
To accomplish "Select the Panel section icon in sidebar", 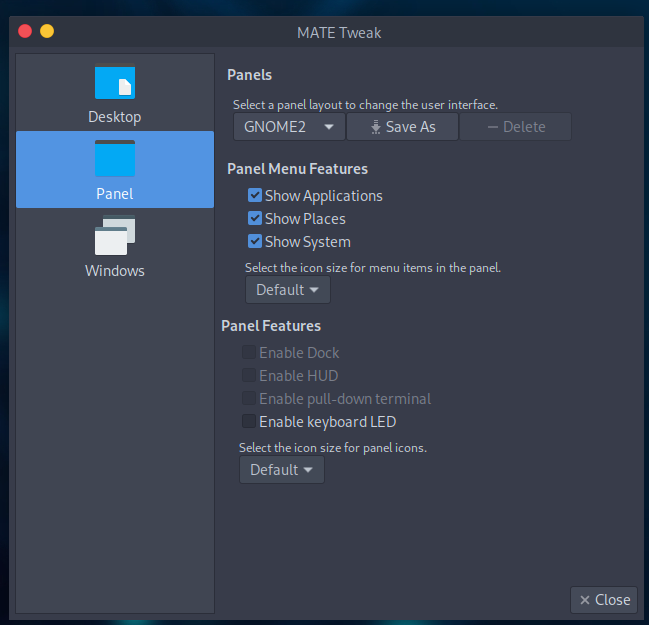I will [115, 158].
